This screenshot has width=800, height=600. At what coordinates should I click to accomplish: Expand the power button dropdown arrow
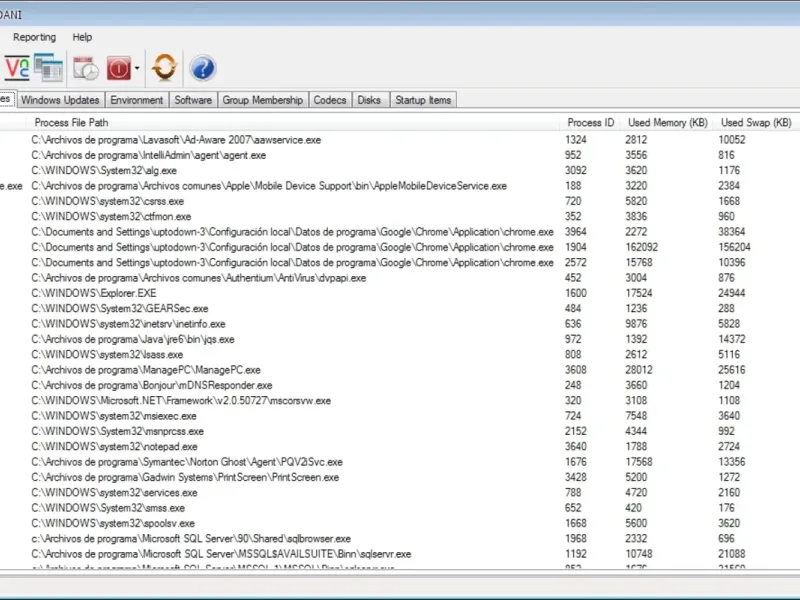coord(137,68)
